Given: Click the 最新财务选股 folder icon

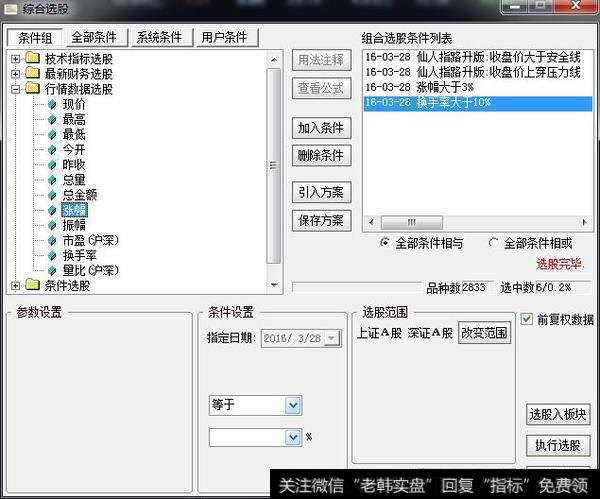Looking at the screenshot, I should (x=33, y=73).
